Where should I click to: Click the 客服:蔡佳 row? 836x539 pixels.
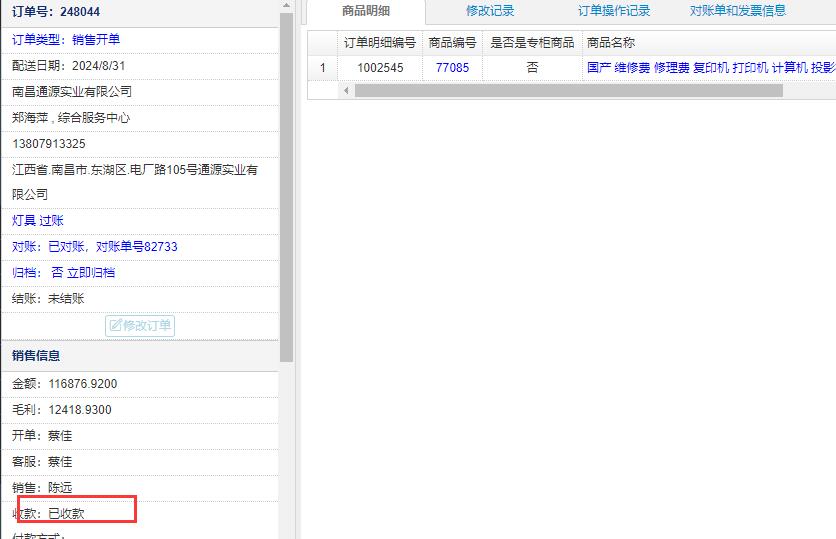click(140, 462)
